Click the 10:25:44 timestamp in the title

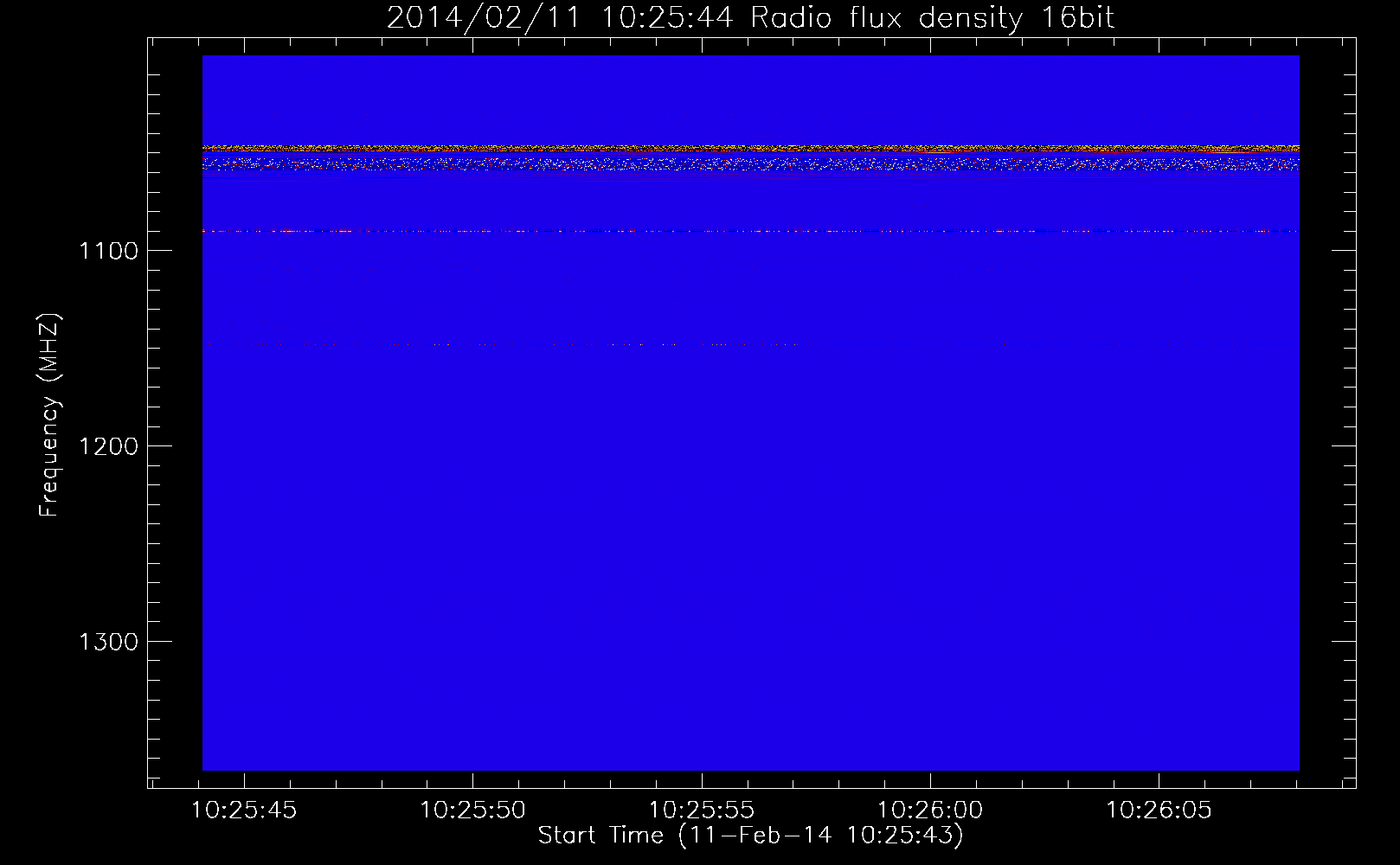666,17
